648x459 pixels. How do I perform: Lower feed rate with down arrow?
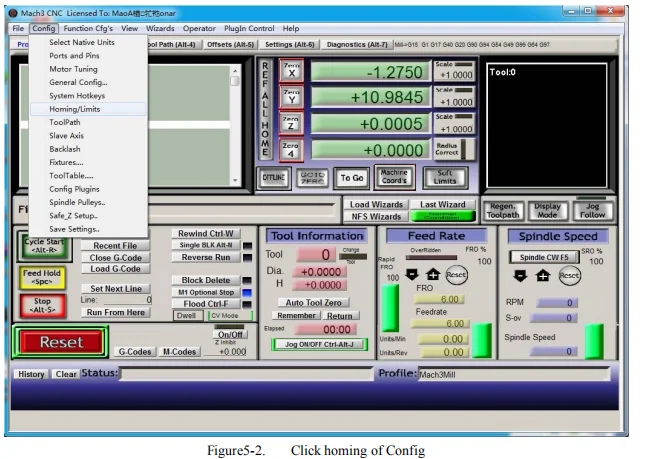(x=412, y=274)
